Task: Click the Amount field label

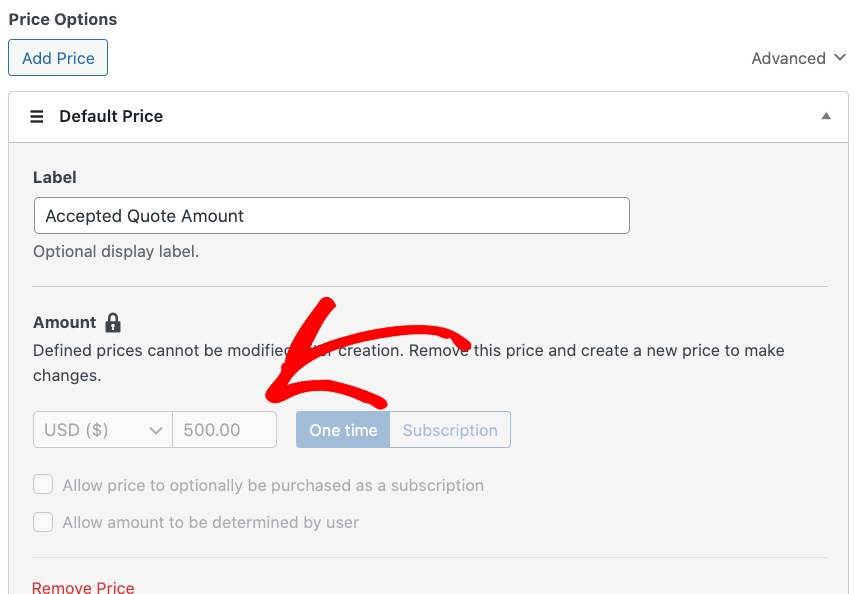Action: tap(64, 323)
